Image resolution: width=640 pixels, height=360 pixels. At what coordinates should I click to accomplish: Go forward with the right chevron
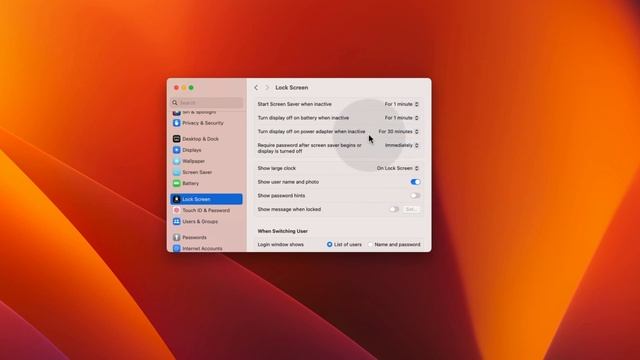tap(267, 87)
